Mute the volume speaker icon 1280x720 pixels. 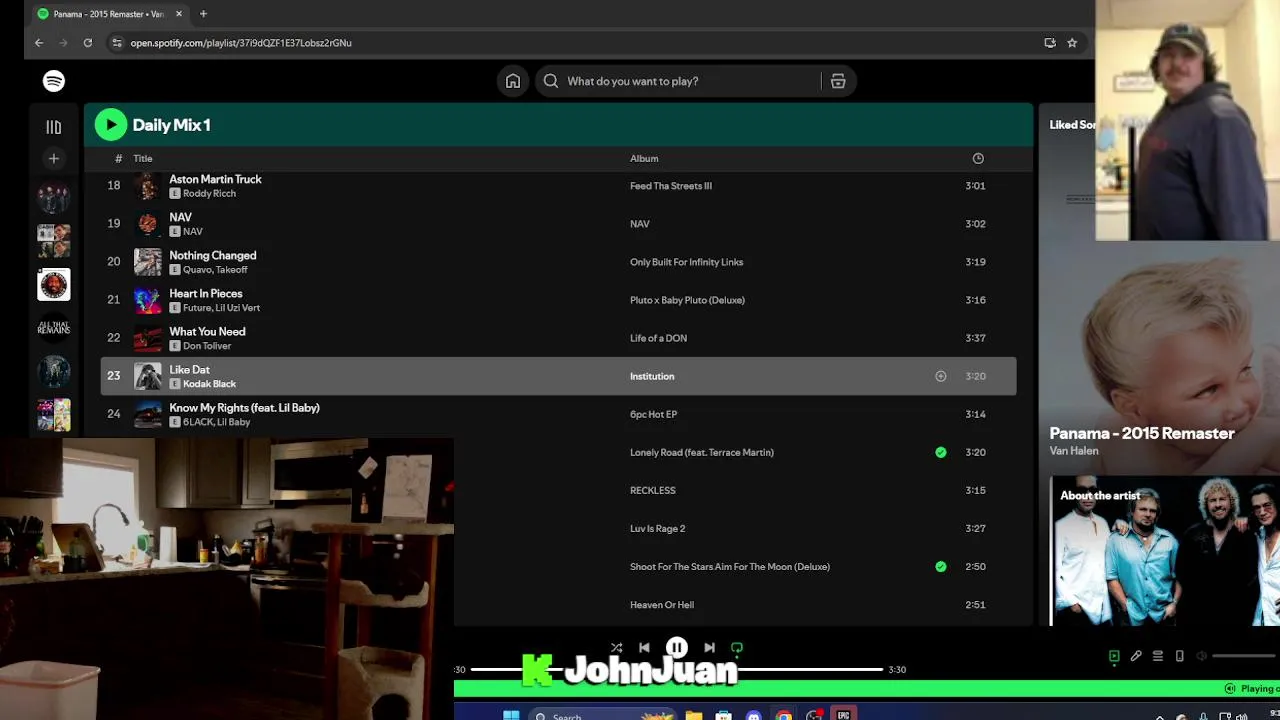click(x=1202, y=656)
